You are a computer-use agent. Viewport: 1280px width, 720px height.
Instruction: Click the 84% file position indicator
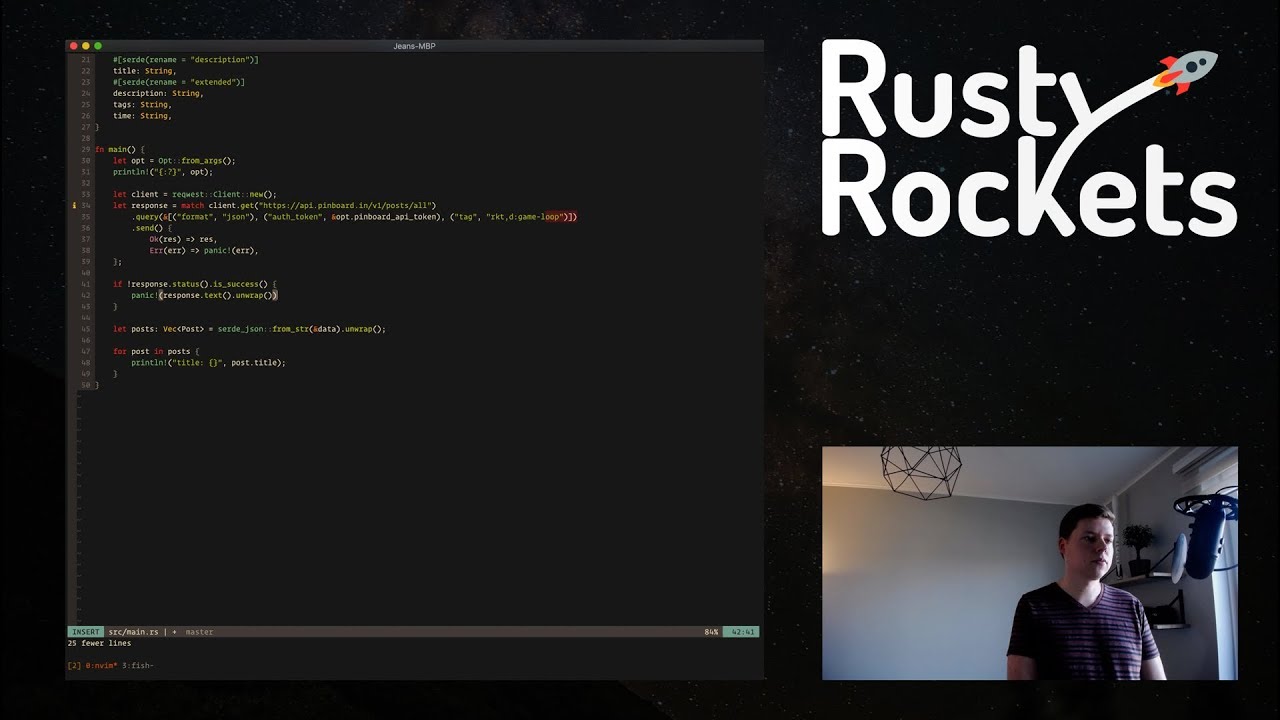pyautogui.click(x=711, y=632)
